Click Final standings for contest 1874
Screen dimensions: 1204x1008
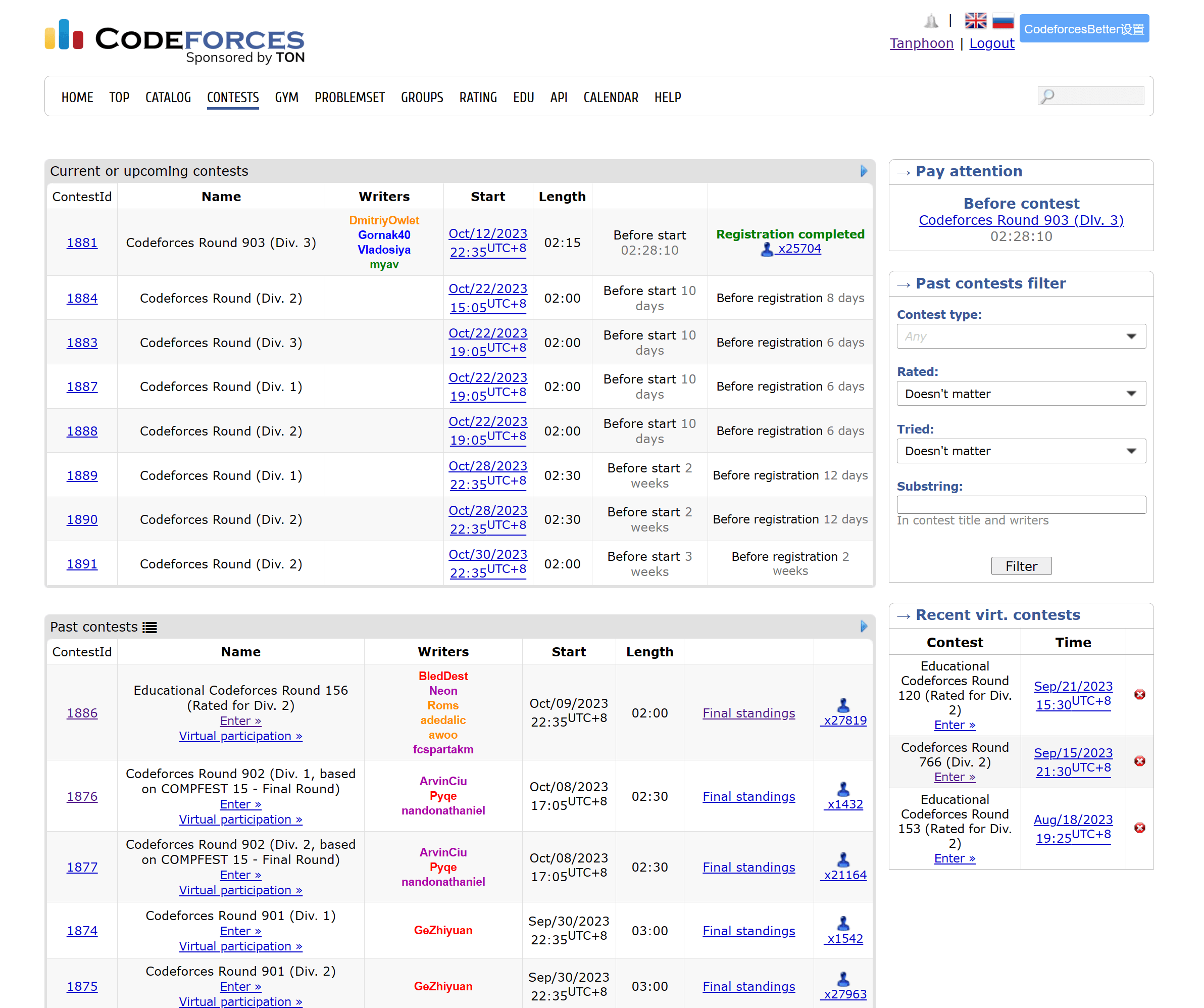point(748,931)
